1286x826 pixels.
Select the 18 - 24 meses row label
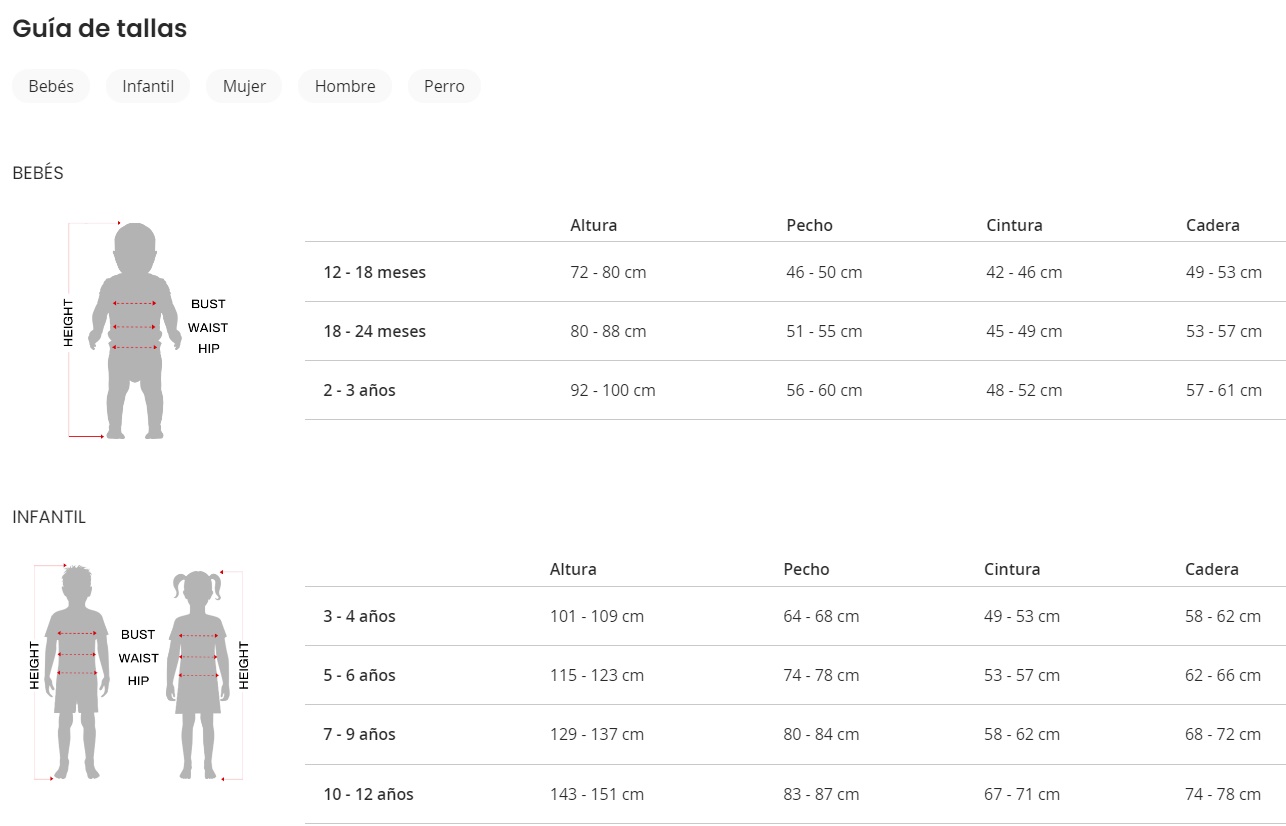(374, 331)
